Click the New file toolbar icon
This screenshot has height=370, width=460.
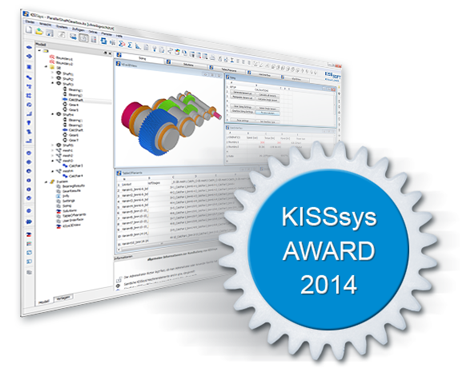[29, 30]
